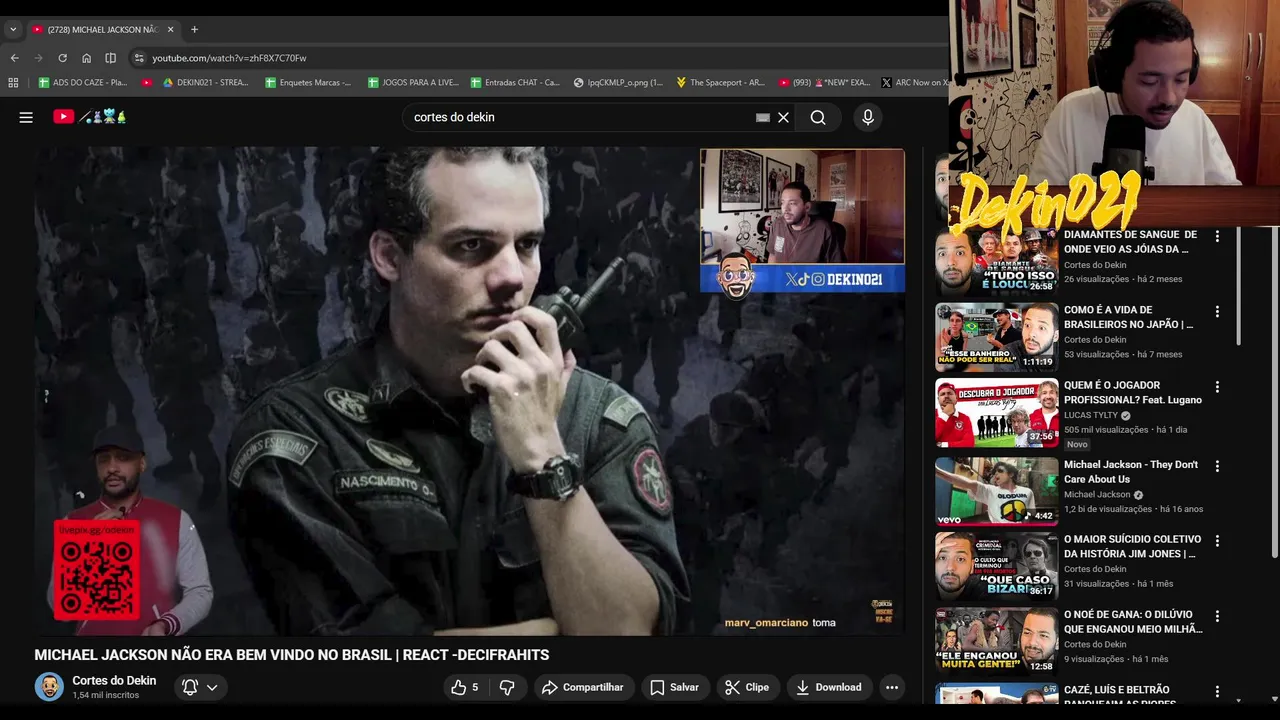Open the apps grid in bookmarks bar

[15, 83]
